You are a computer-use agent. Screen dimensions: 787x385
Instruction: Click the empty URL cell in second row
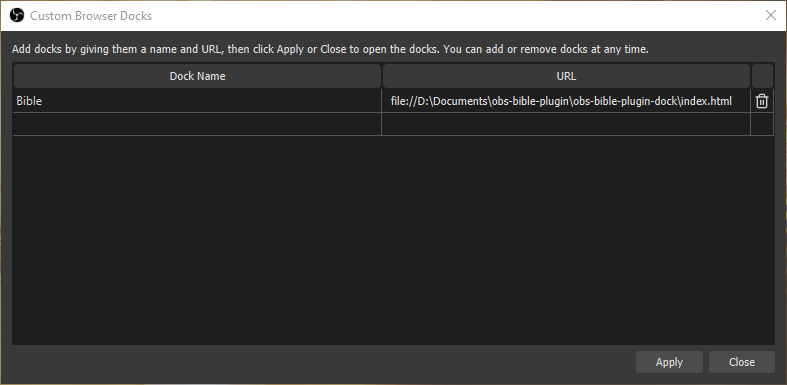point(566,124)
